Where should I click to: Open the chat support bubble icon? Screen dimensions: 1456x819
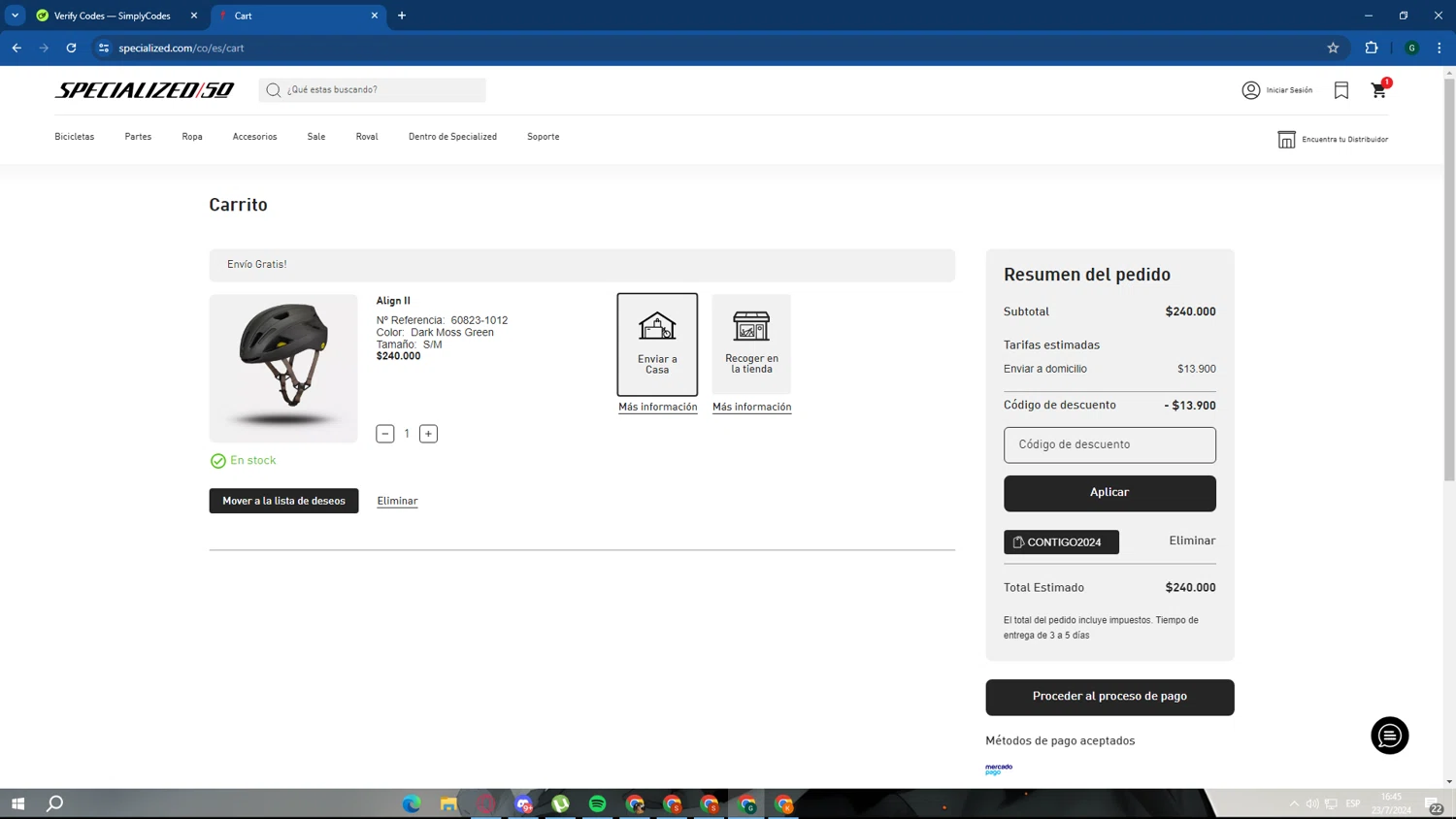[1389, 736]
